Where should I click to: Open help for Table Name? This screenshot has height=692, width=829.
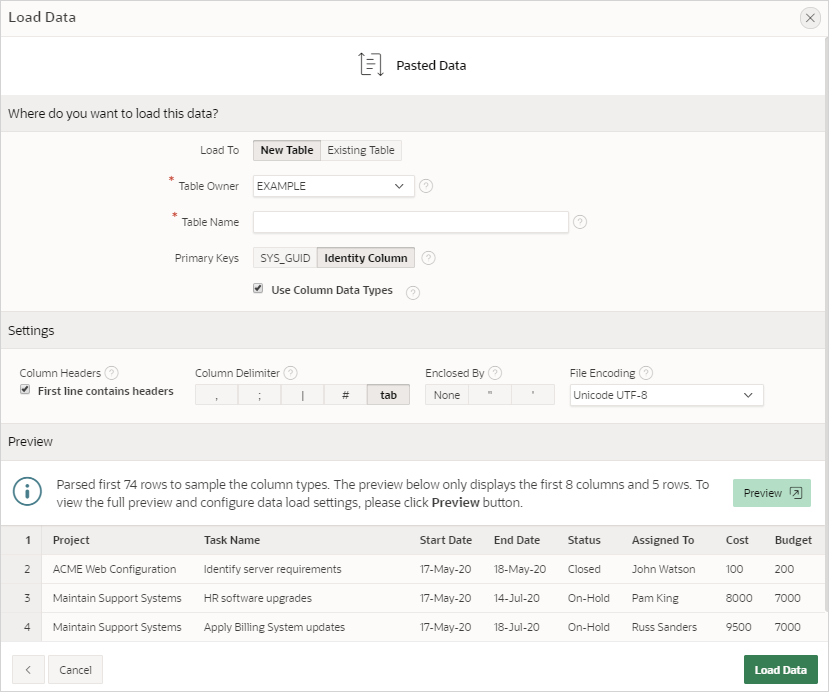click(579, 222)
